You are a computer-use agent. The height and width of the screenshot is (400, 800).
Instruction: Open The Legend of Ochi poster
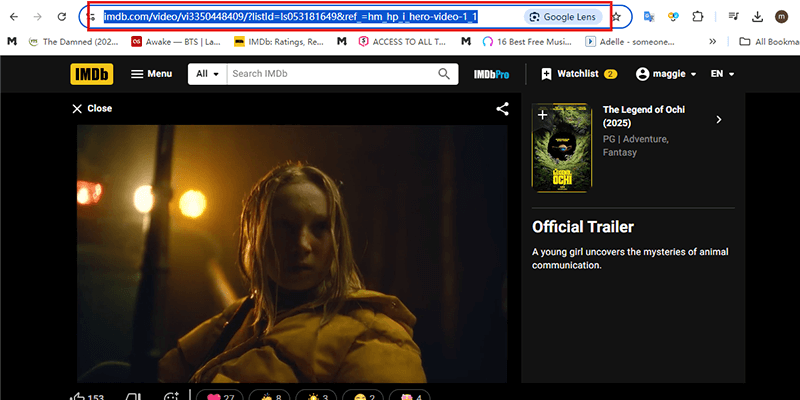[x=562, y=148]
